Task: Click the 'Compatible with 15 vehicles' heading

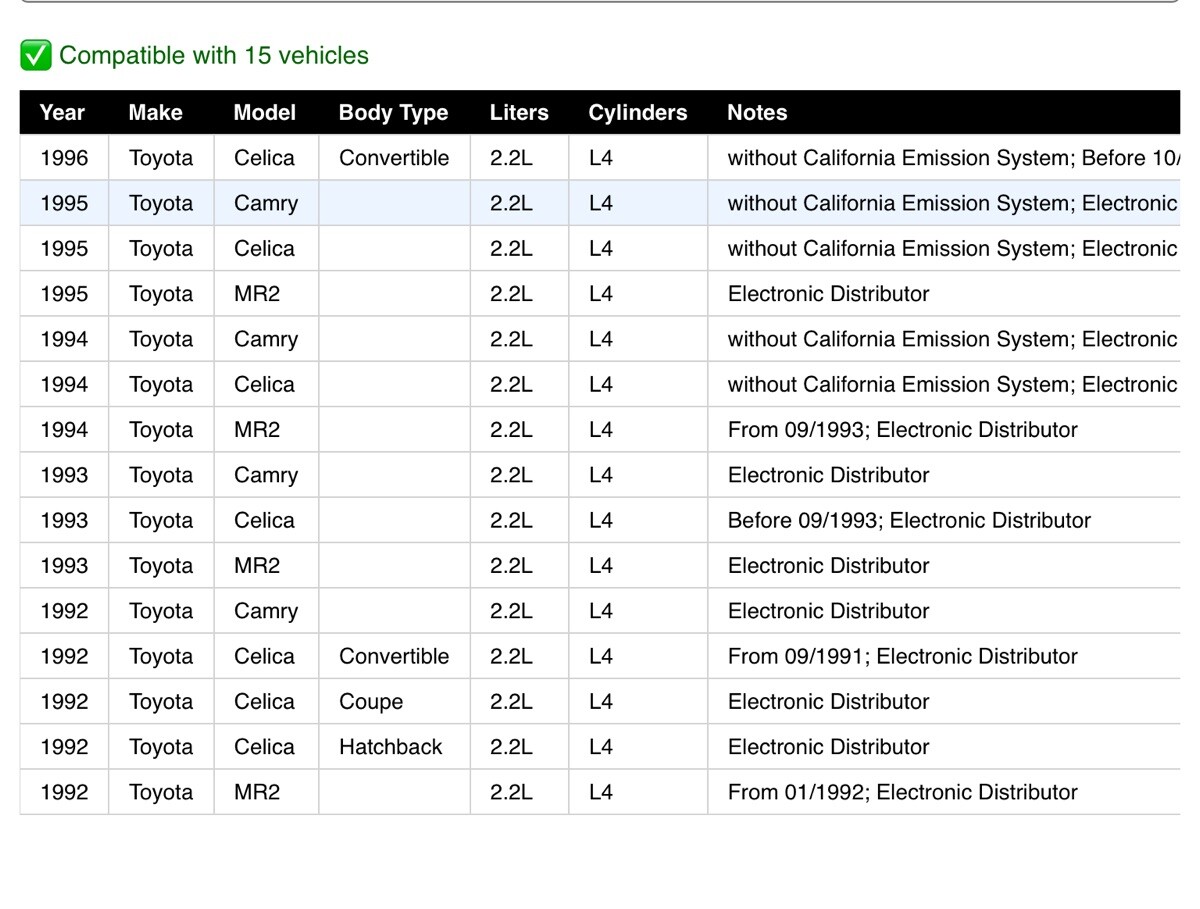Action: 214,56
